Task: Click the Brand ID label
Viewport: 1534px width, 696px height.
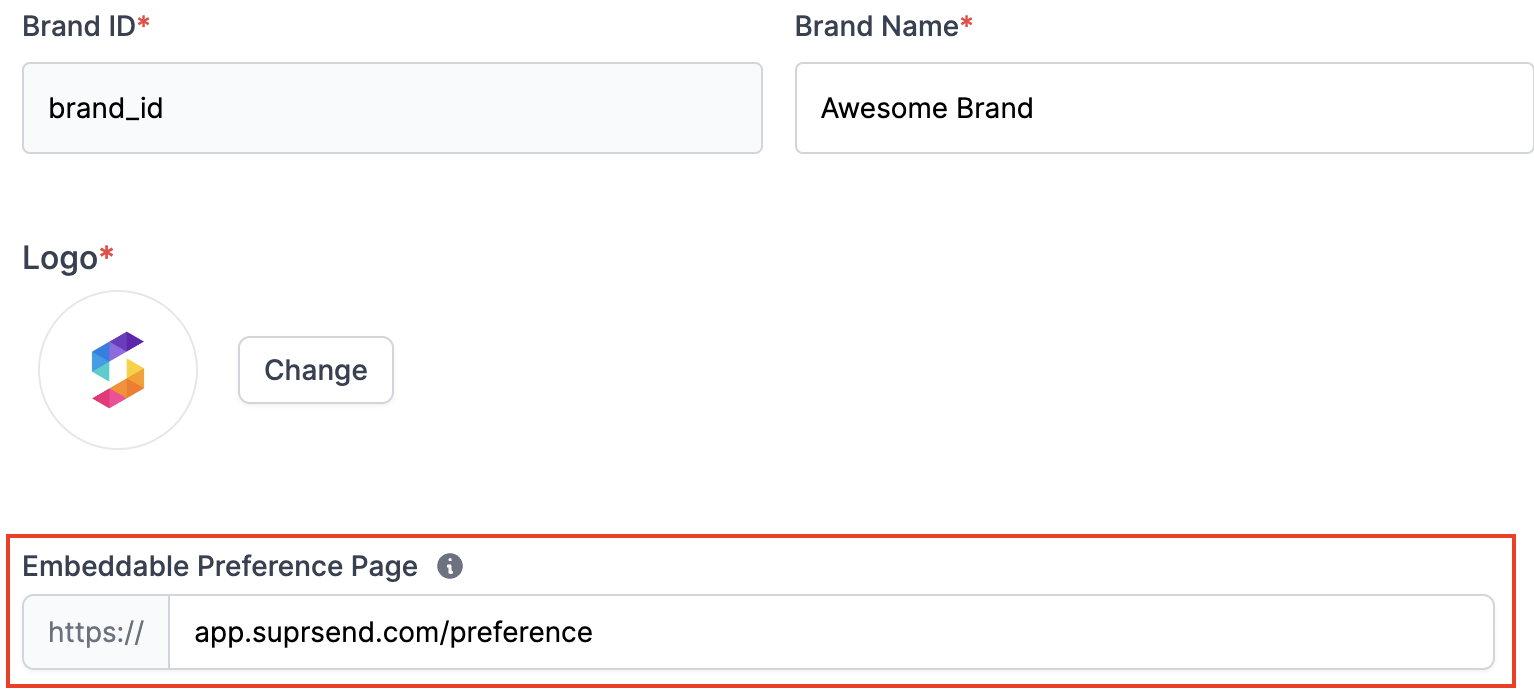Action: tap(78, 26)
